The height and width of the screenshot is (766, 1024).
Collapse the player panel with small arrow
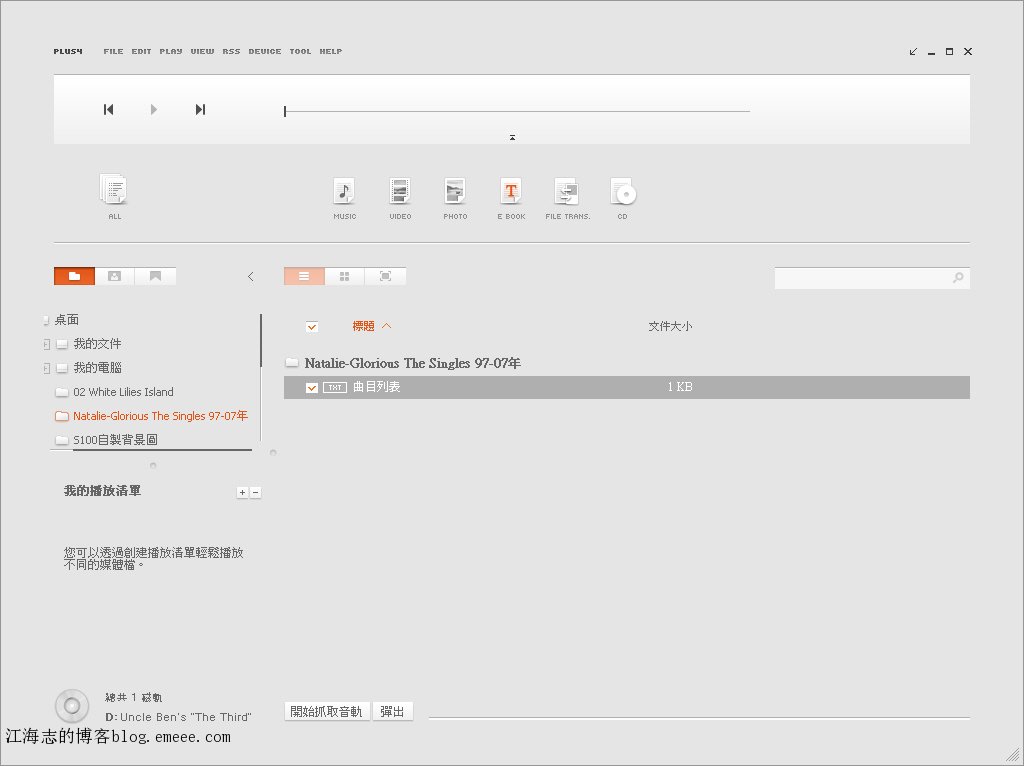[x=513, y=138]
